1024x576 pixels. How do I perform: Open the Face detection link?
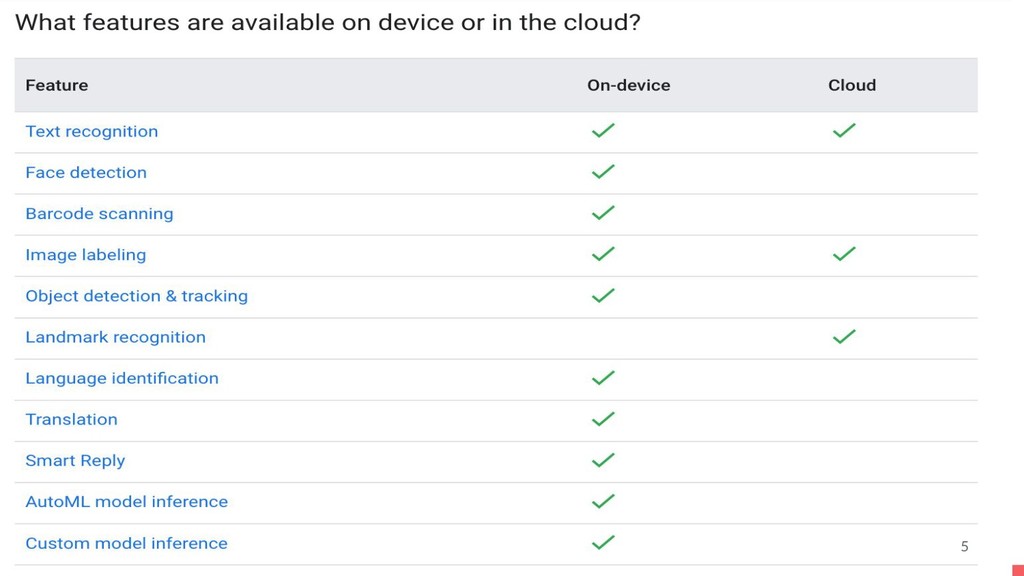click(86, 172)
